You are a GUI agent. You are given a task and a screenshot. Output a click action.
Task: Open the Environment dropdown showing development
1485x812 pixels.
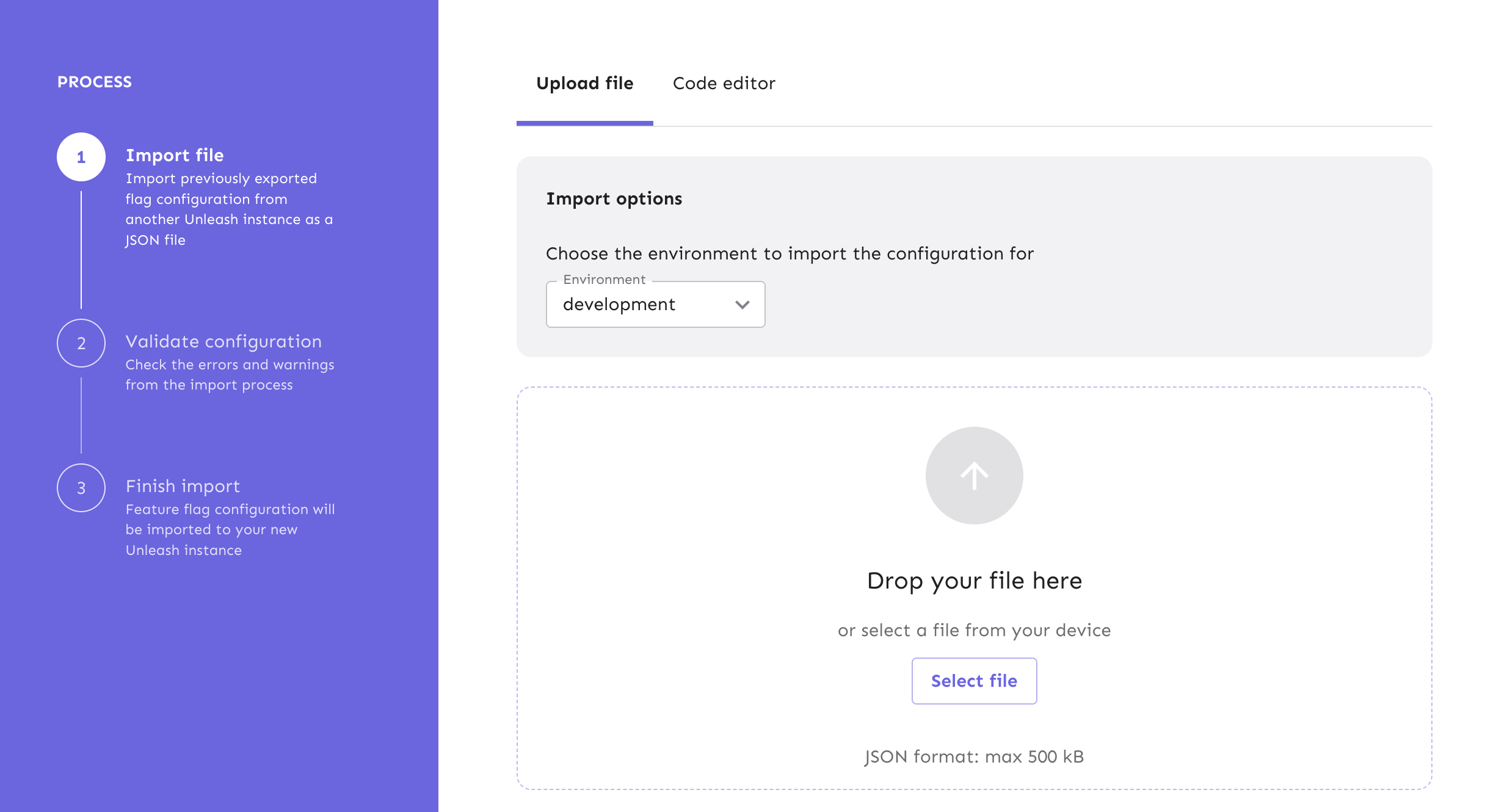click(655, 304)
